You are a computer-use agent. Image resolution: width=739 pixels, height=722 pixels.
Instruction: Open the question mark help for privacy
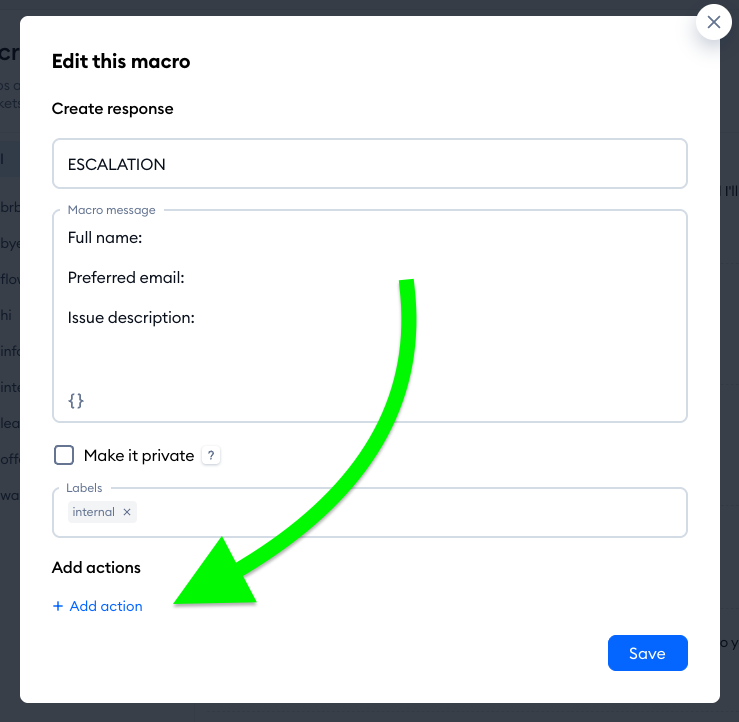(210, 456)
